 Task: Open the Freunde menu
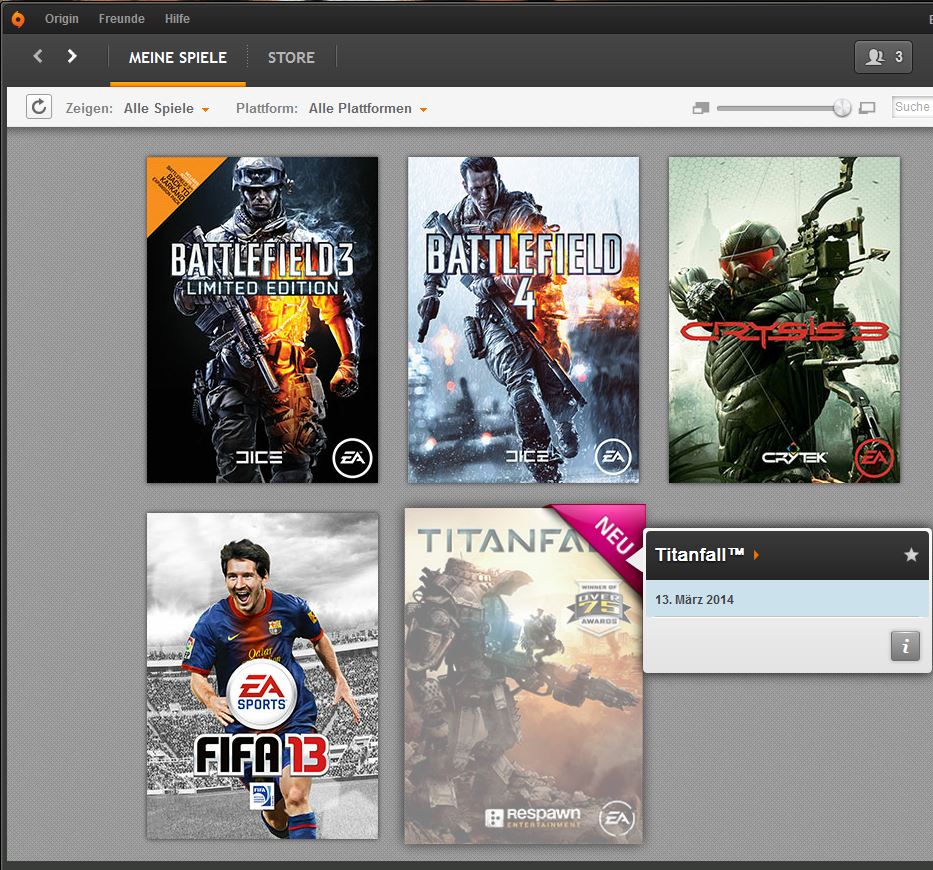tap(121, 19)
